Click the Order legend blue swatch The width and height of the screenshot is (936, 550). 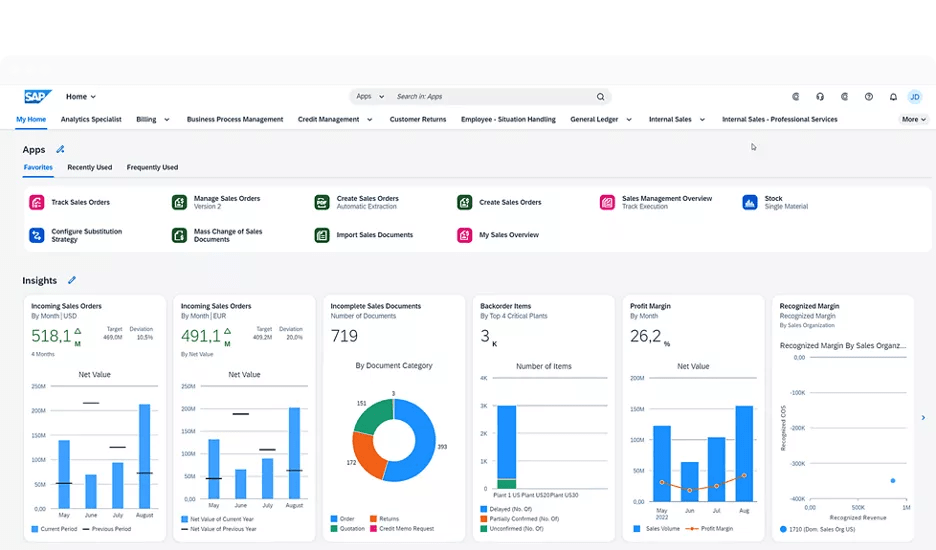coord(334,519)
